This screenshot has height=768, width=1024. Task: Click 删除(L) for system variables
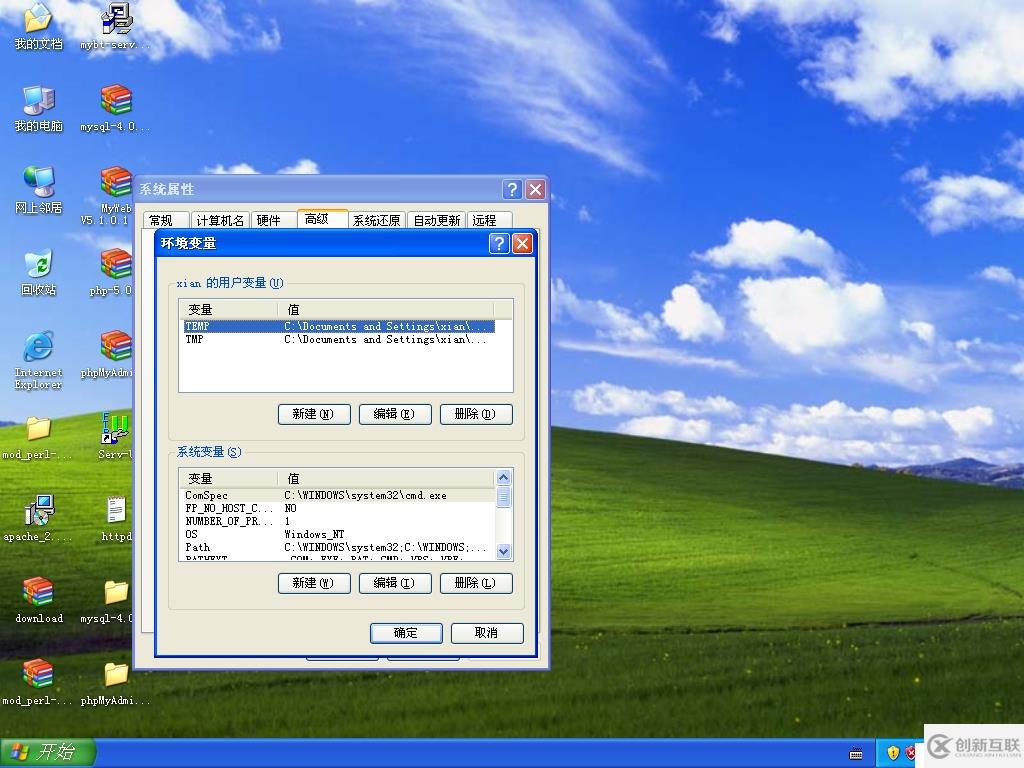[x=476, y=583]
